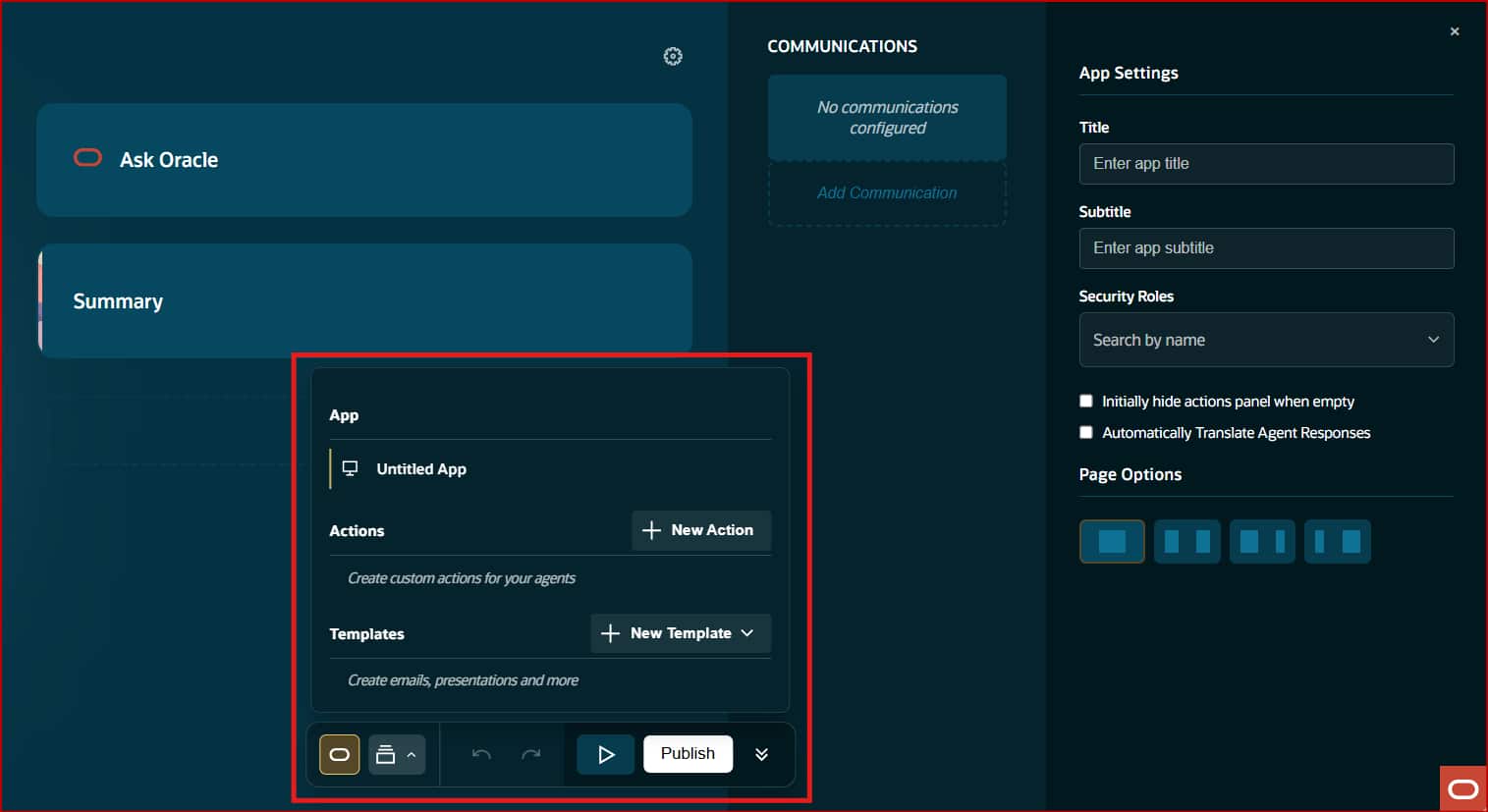Click the red Oracle icon in Ask Oracle
Image resolution: width=1488 pixels, height=812 pixels.
point(87,158)
